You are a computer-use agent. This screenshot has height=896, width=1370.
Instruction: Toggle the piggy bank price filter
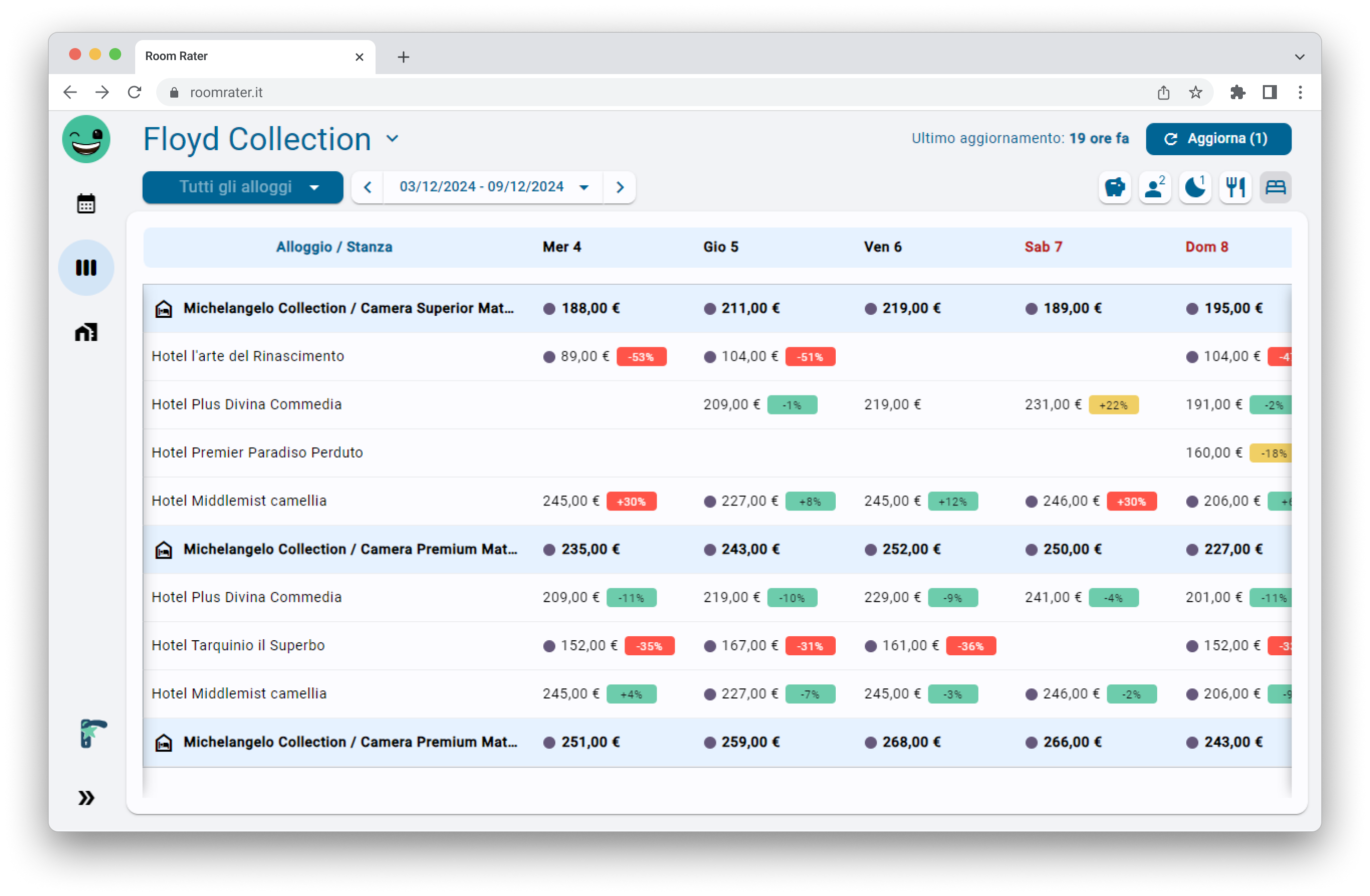1115,187
